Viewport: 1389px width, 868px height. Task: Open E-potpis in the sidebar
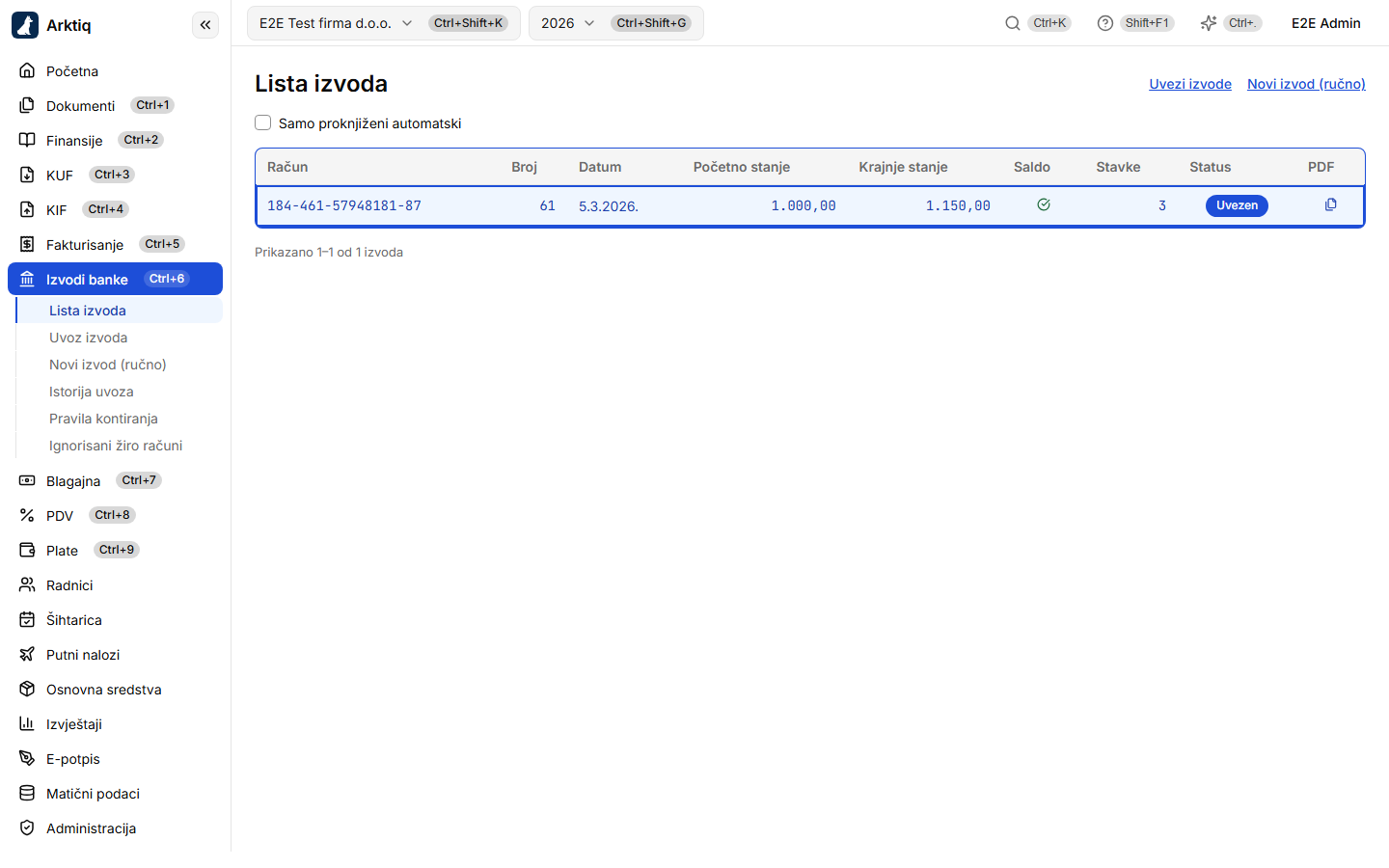(115, 758)
